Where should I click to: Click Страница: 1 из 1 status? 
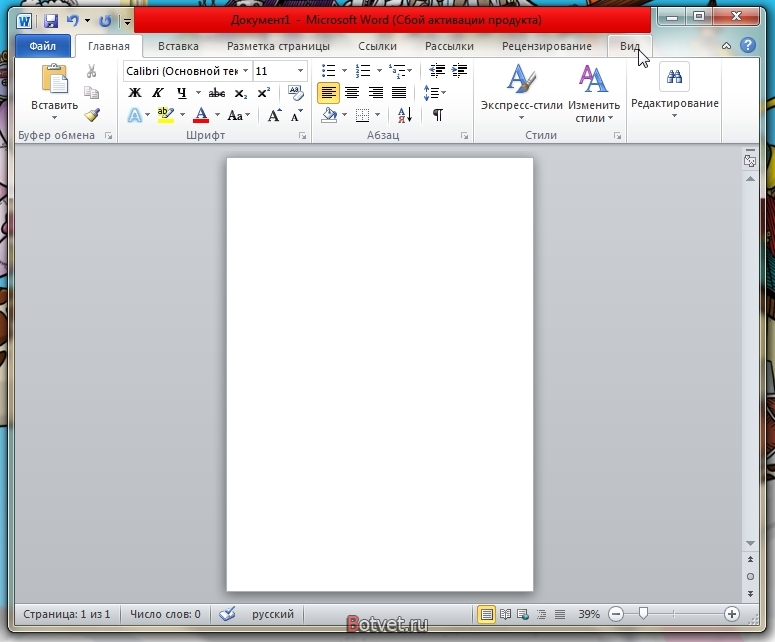(66, 614)
